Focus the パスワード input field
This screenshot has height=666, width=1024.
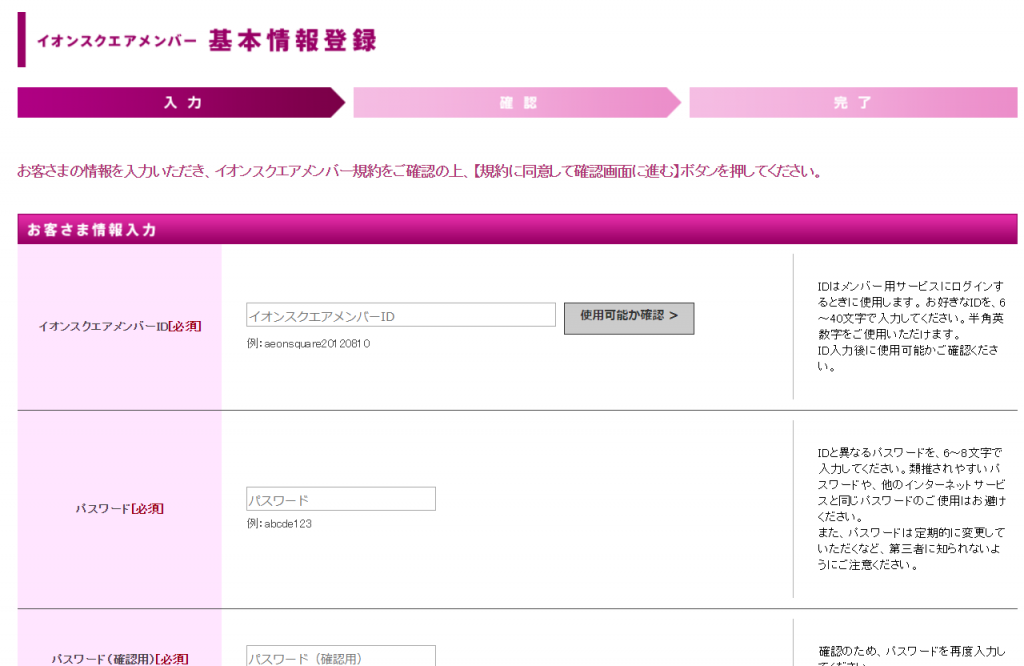tap(341, 500)
